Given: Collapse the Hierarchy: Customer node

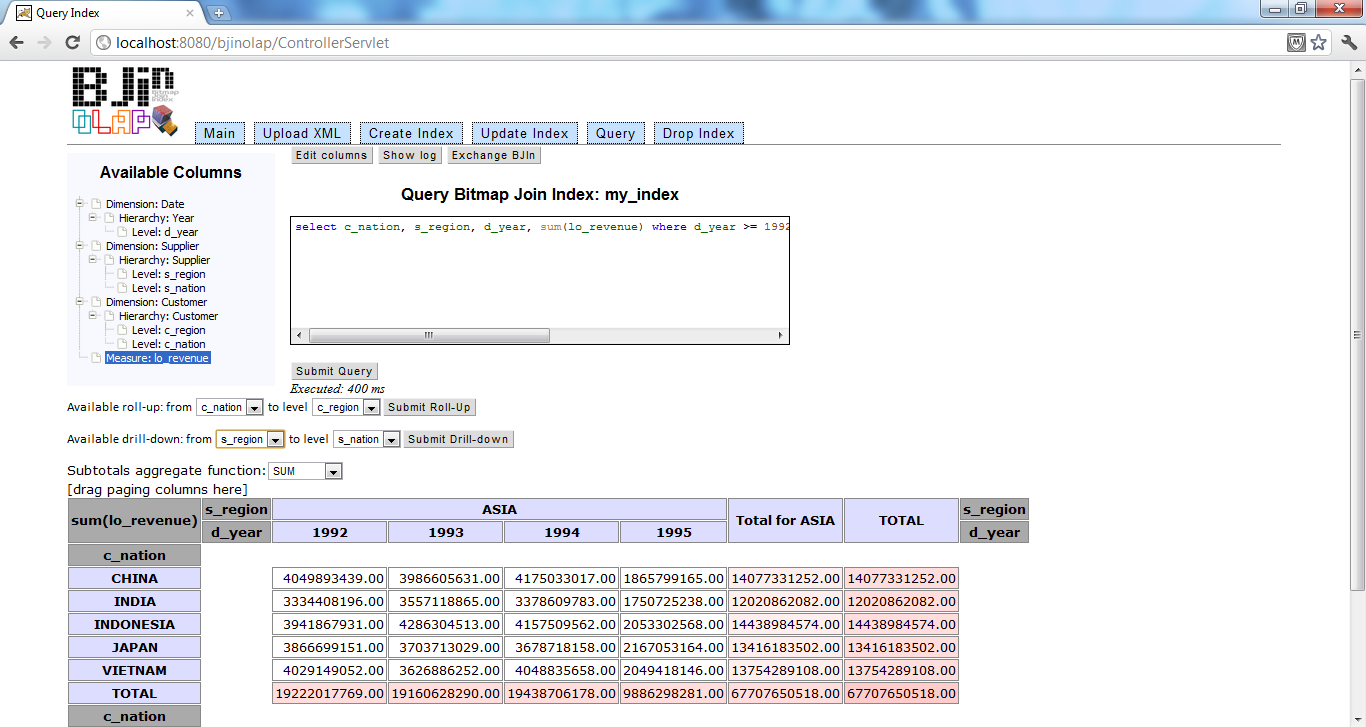Looking at the screenshot, I should [x=93, y=316].
